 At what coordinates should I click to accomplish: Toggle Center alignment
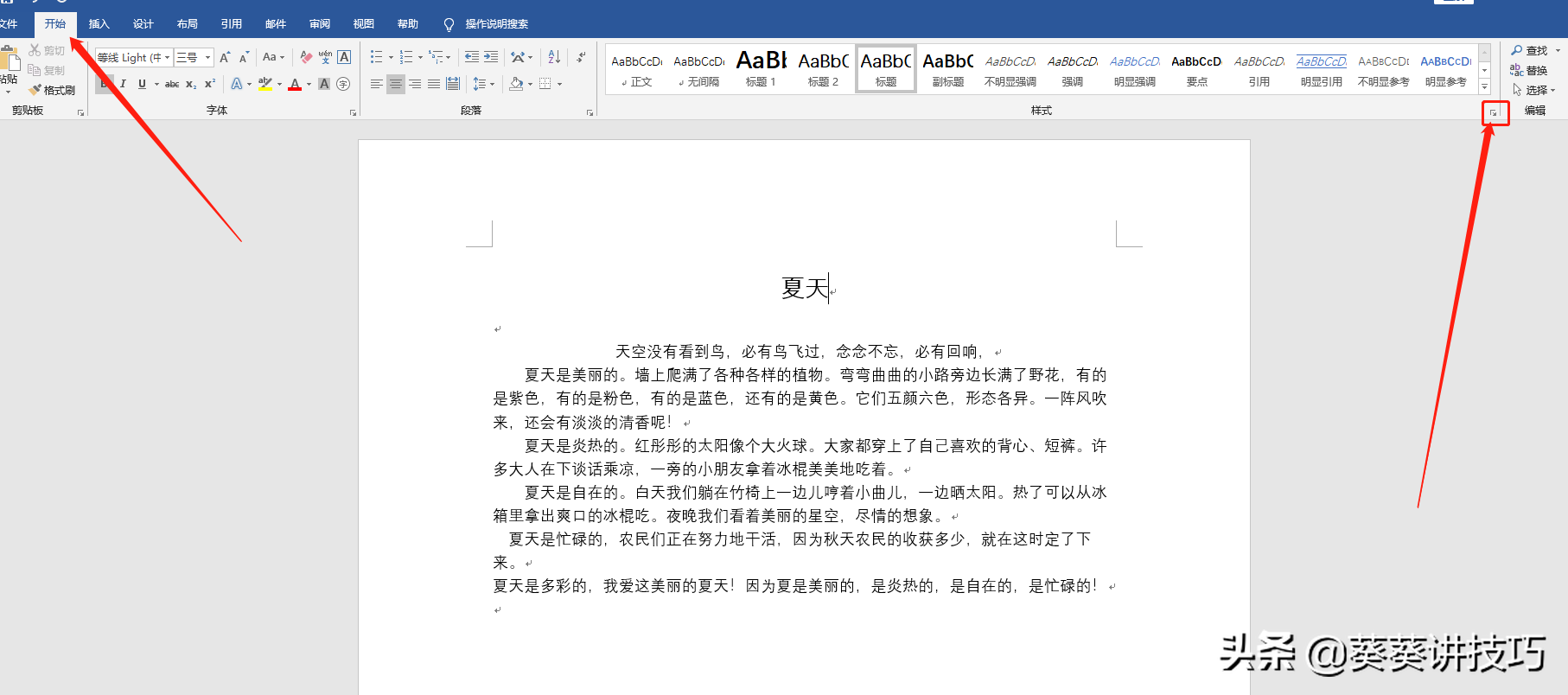pos(396,84)
